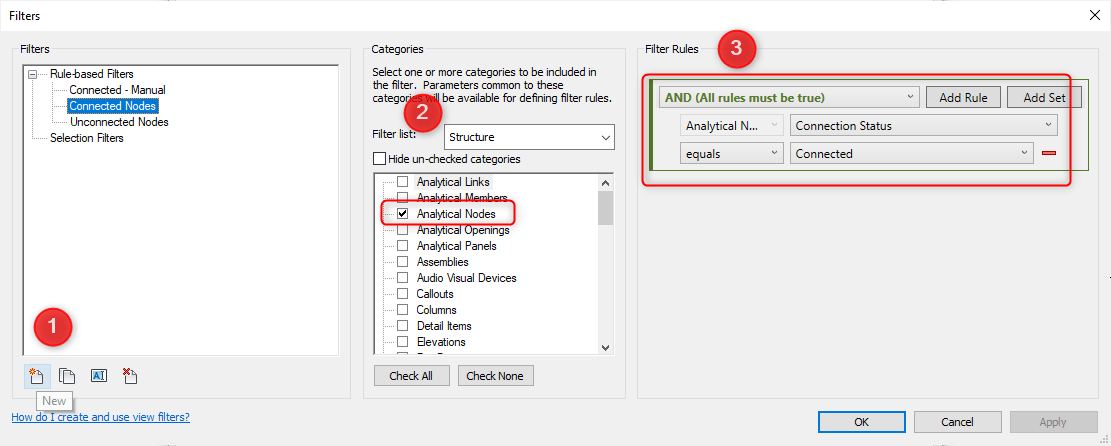
Task: Select the Connected - Manual filter
Action: [x=117, y=90]
